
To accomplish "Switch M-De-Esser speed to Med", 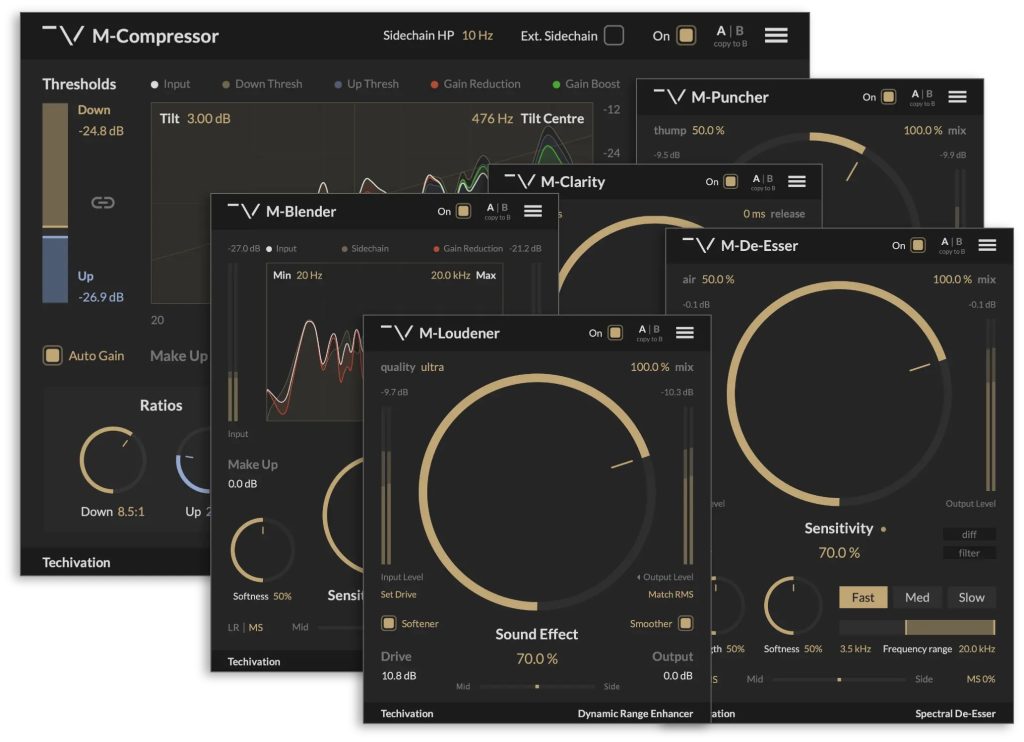I will [917, 597].
